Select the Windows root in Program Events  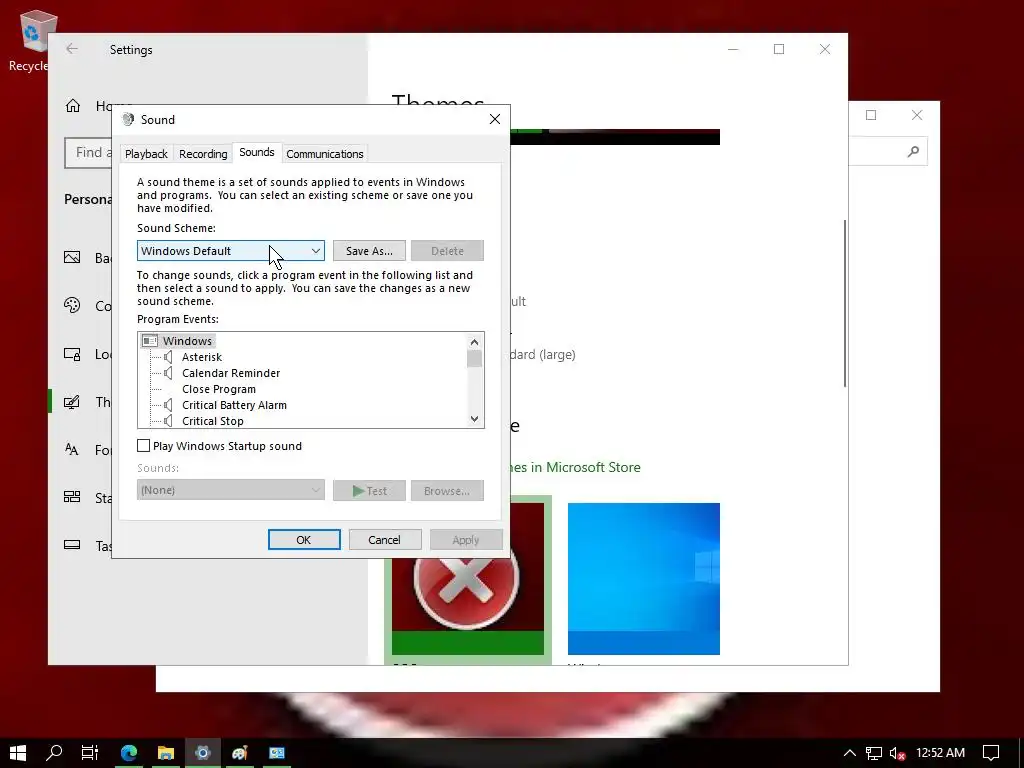tap(187, 341)
